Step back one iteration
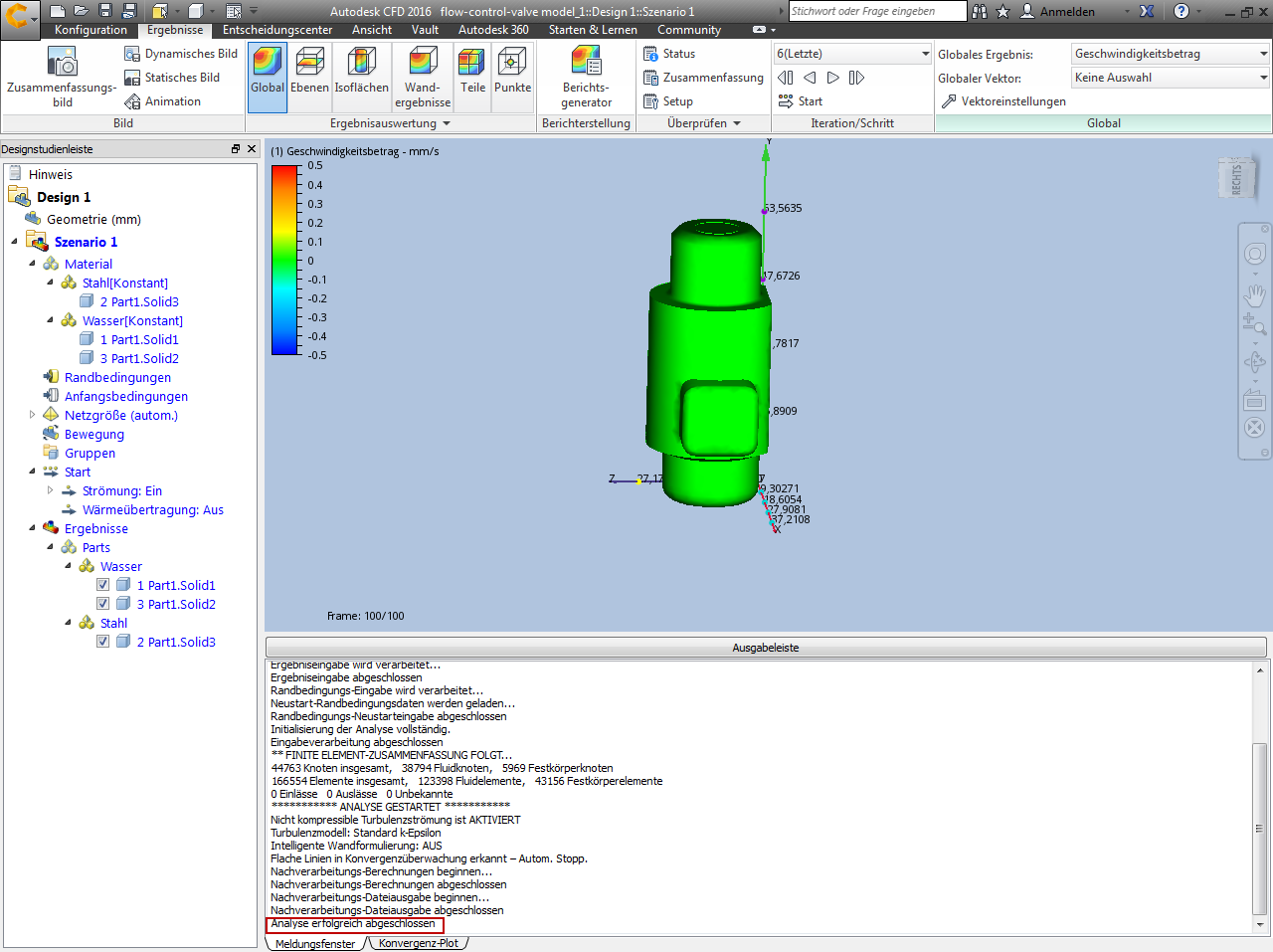This screenshot has width=1273, height=952. pyautogui.click(x=810, y=78)
